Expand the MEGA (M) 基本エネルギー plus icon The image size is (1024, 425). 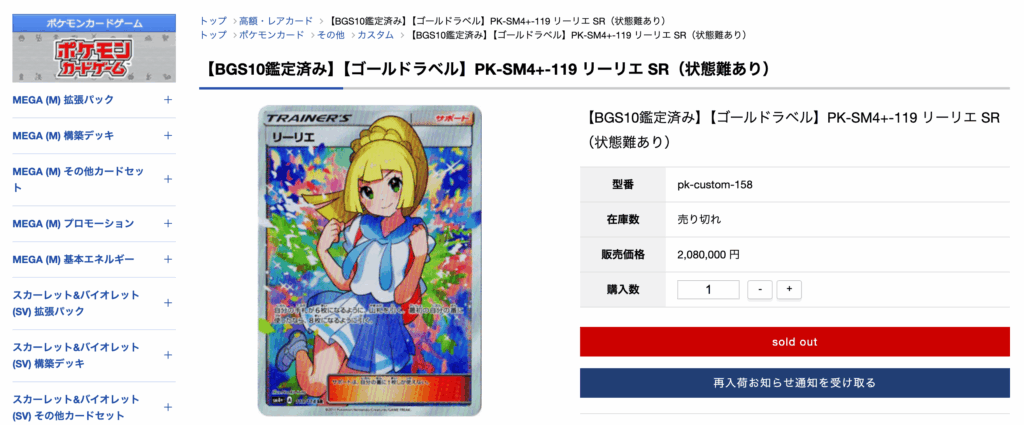point(168,260)
